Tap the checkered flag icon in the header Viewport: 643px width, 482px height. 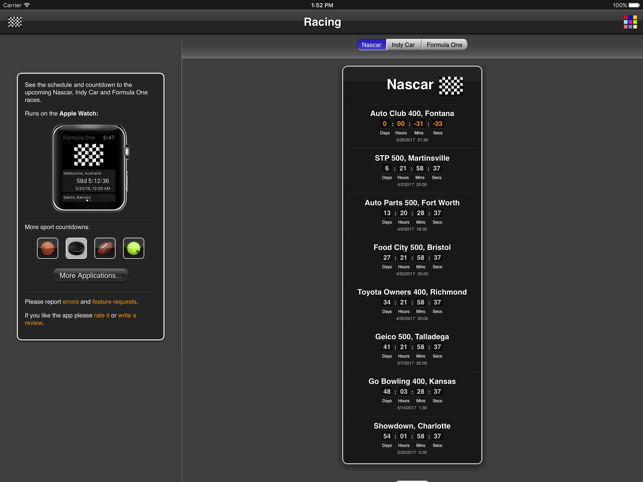(x=15, y=22)
